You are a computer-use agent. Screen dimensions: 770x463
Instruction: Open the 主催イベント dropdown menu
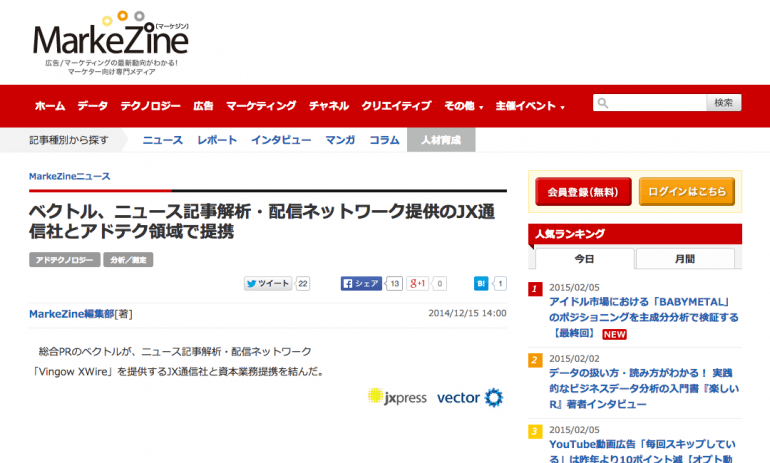530,106
